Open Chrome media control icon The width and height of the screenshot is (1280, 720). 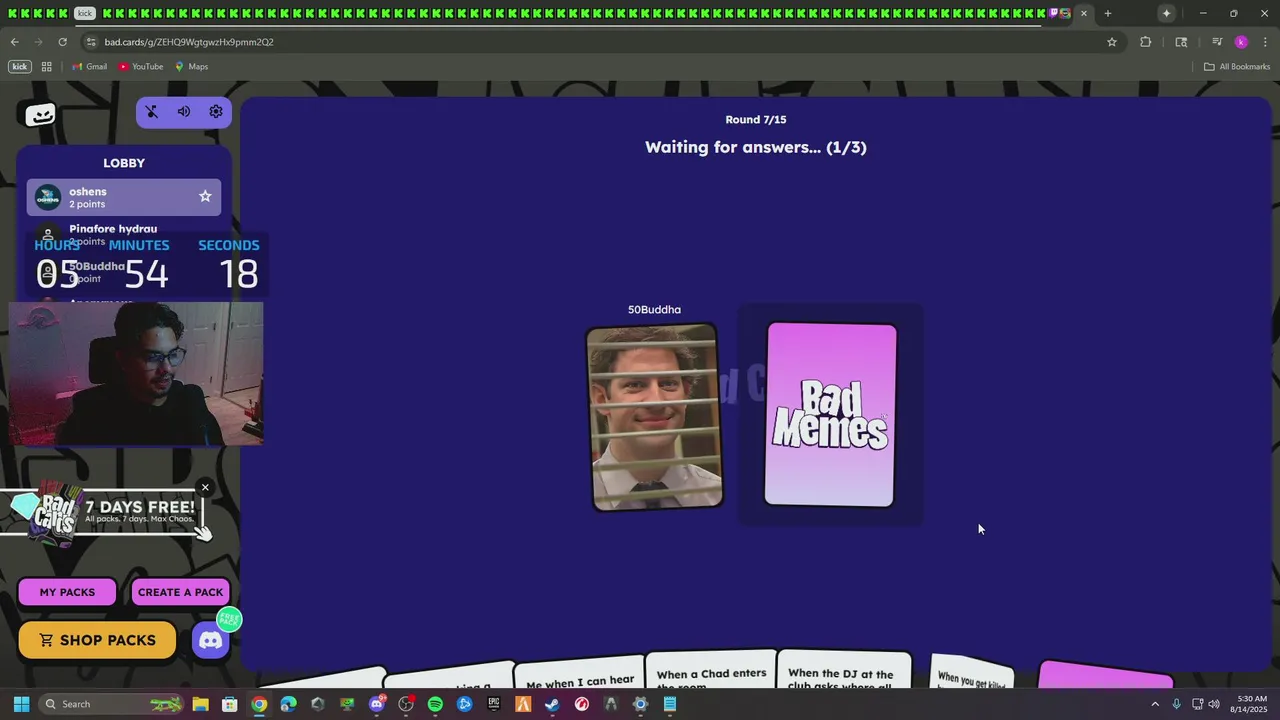(x=1217, y=42)
